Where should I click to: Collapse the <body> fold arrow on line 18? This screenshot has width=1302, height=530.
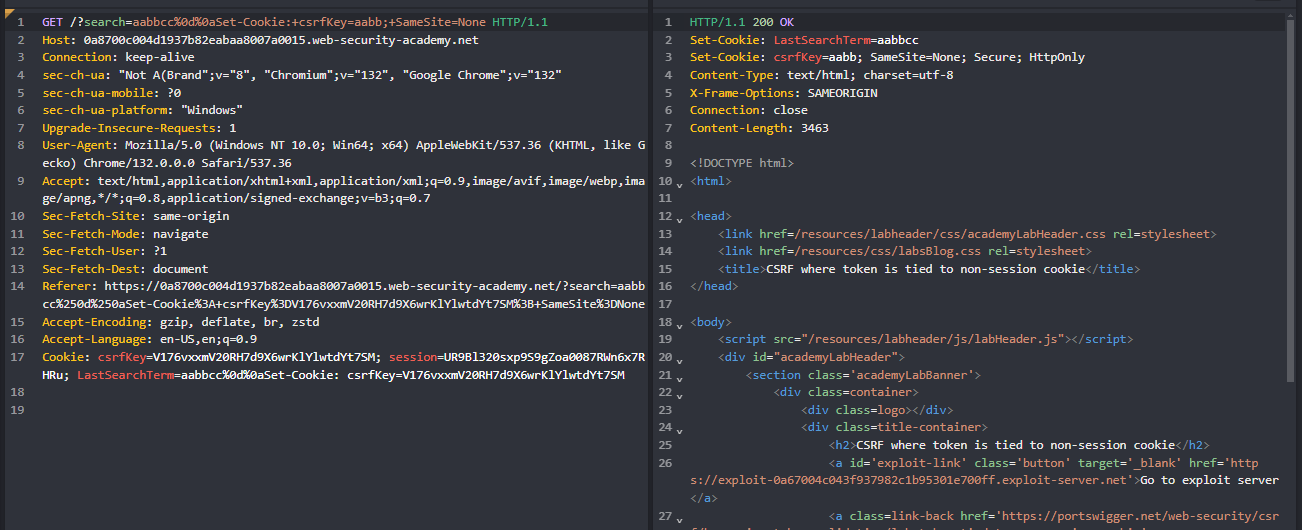680,324
